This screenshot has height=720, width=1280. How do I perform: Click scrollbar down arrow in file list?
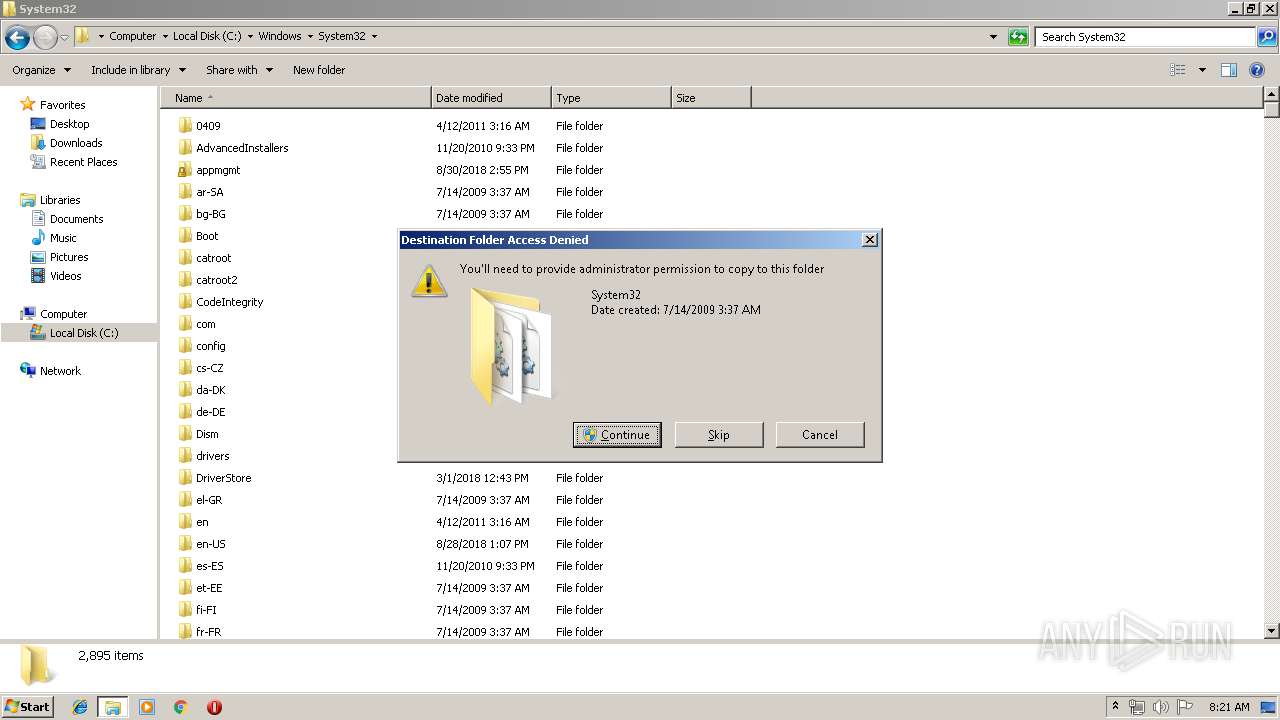pos(1272,631)
